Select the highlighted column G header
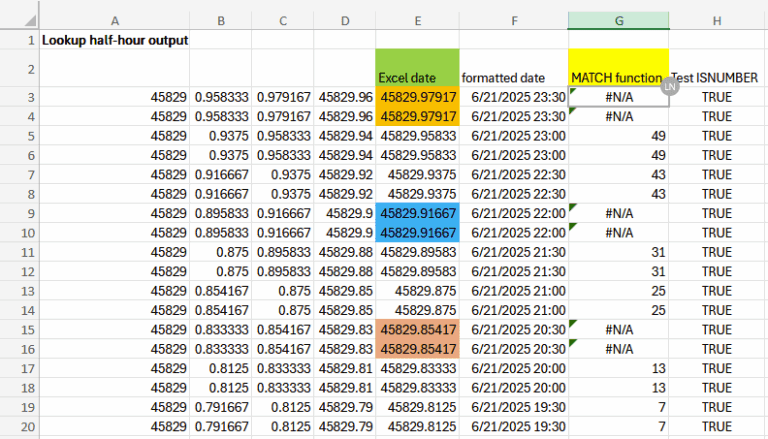This screenshot has width=768, height=439. coord(619,21)
